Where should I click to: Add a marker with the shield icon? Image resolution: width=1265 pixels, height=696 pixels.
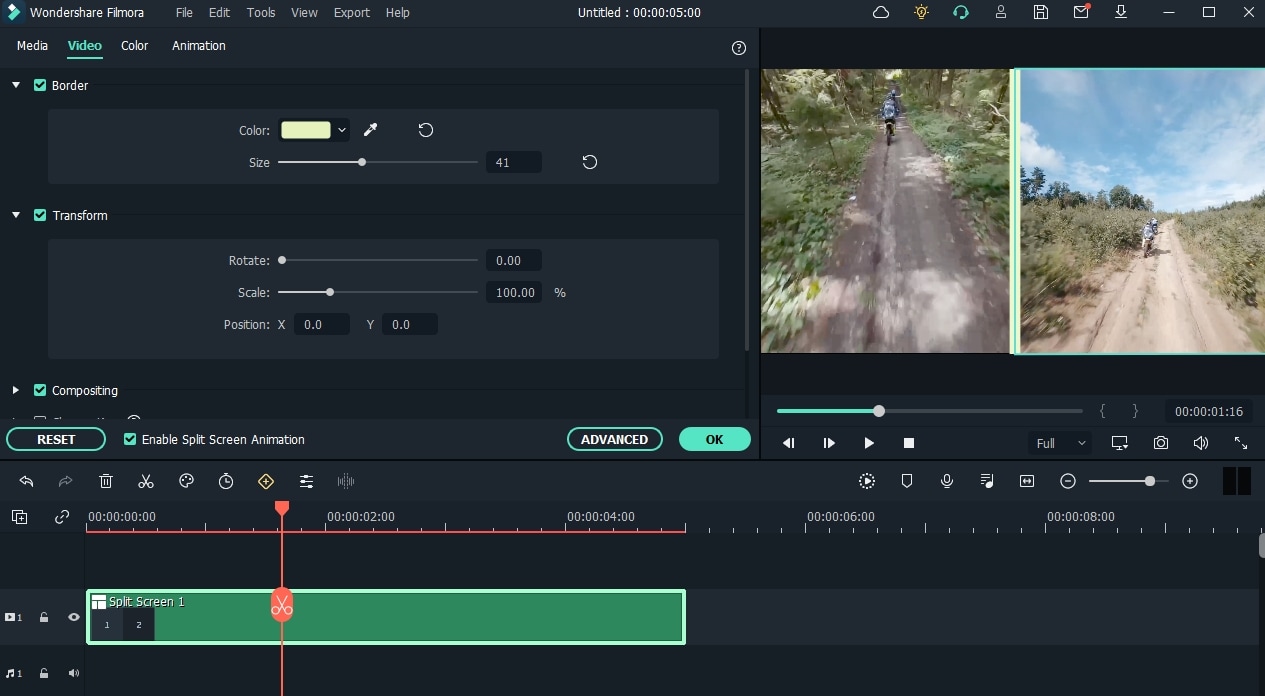907,481
